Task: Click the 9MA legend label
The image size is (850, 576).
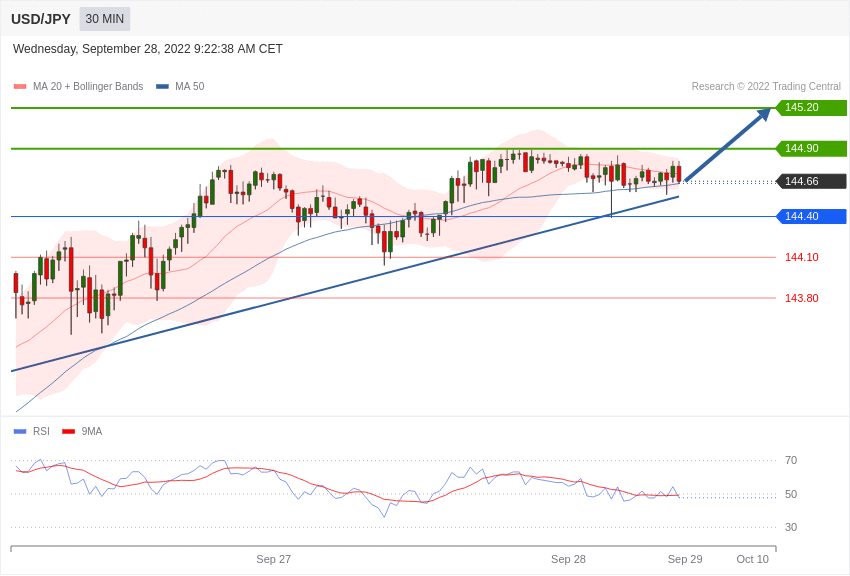Action: (x=92, y=431)
